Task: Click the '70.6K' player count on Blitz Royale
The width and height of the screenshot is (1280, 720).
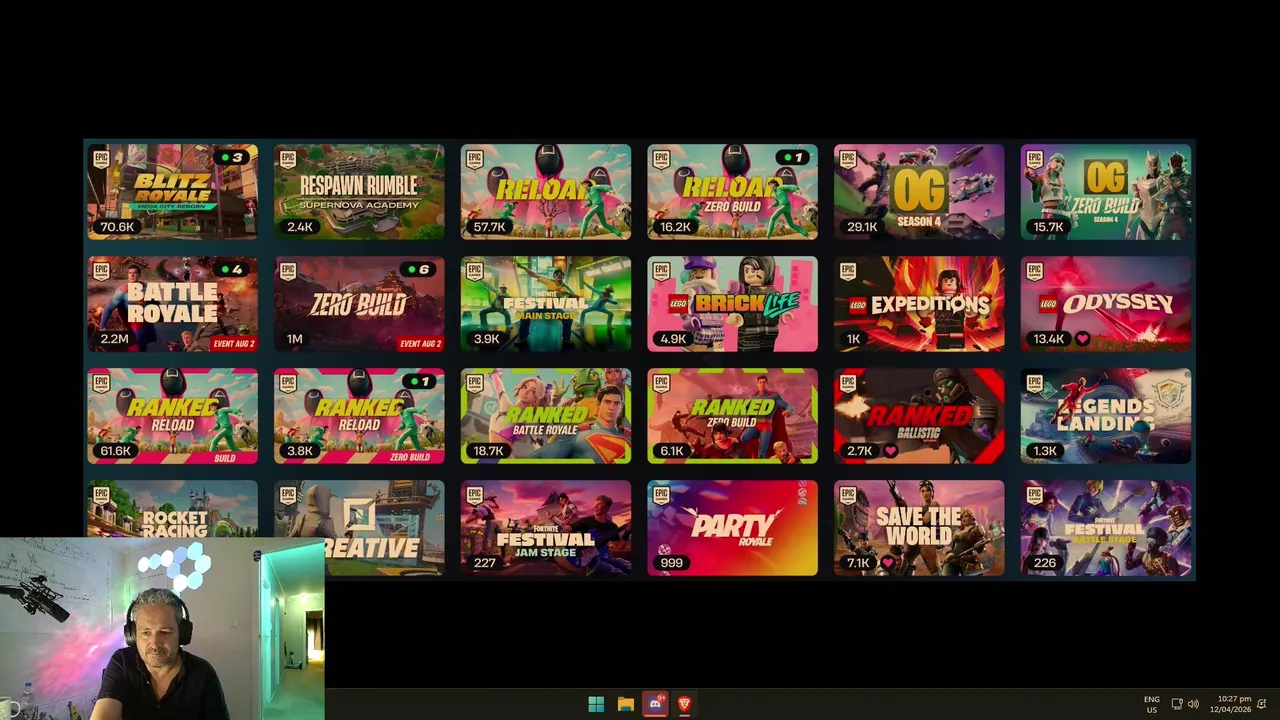Action: click(x=117, y=227)
